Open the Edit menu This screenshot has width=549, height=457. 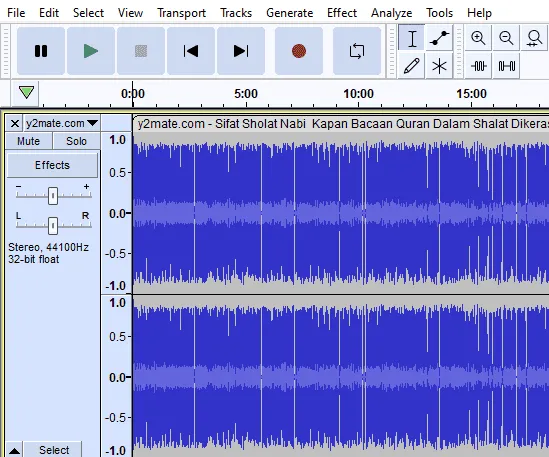click(49, 13)
